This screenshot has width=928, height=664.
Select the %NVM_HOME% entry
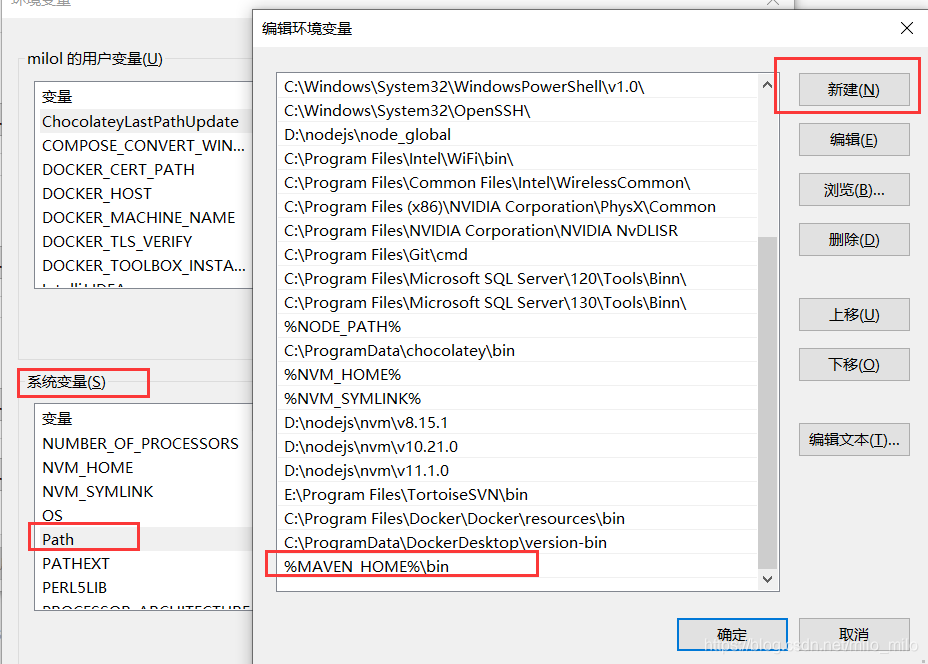coord(517,375)
